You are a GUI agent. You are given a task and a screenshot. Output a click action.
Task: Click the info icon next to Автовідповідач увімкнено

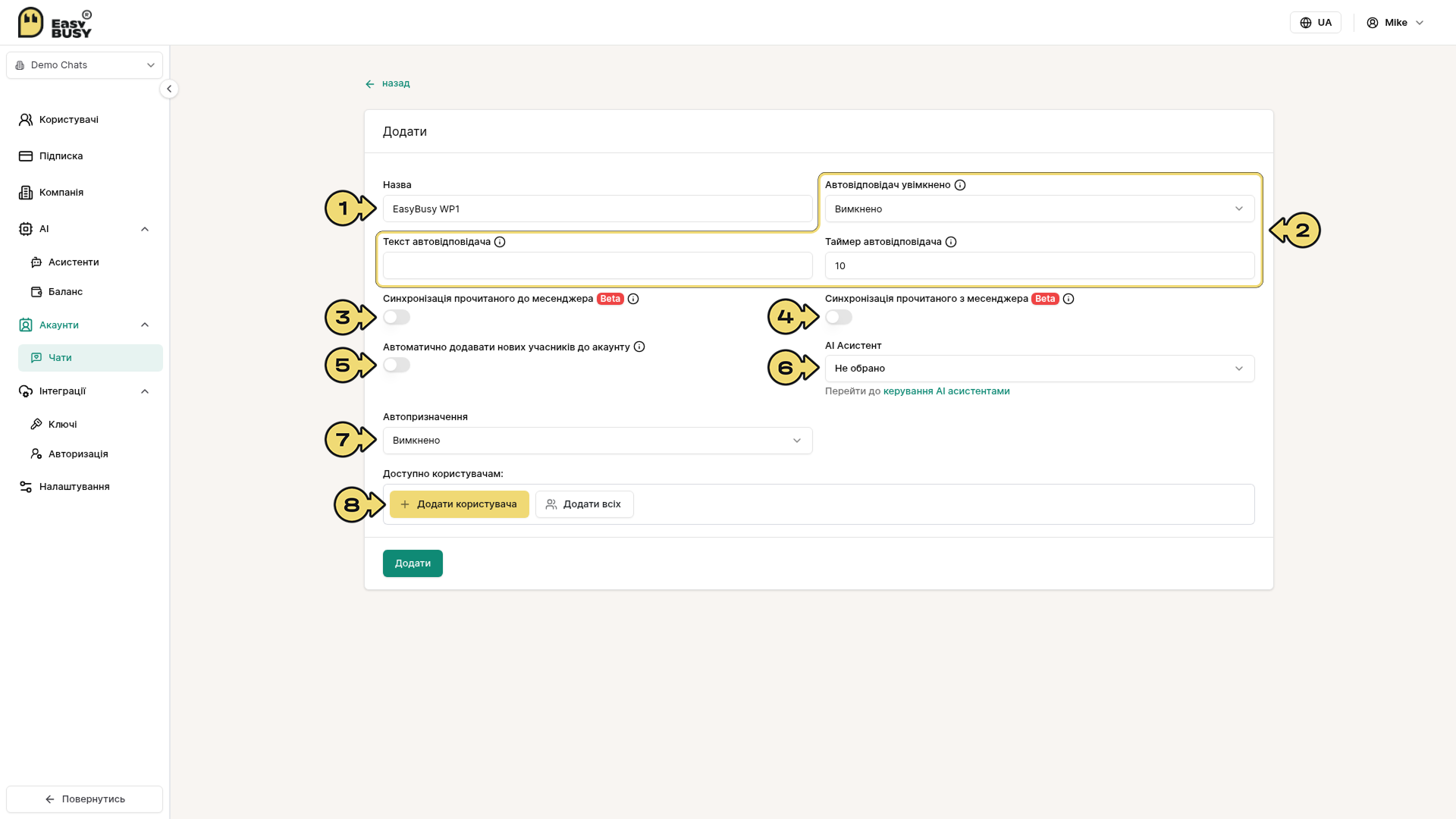tap(960, 185)
